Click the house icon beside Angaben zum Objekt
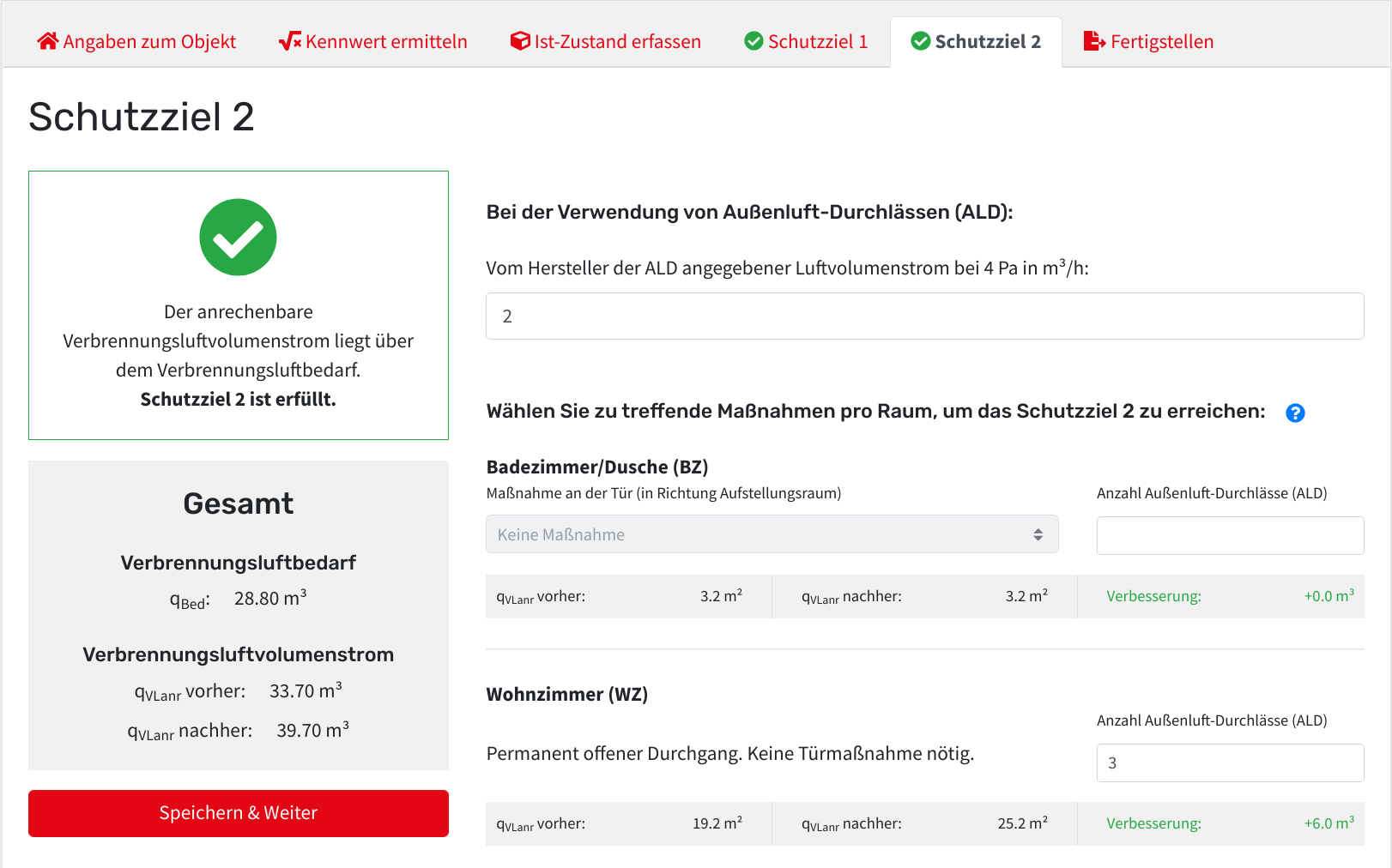The width and height of the screenshot is (1392, 868). tap(47, 41)
